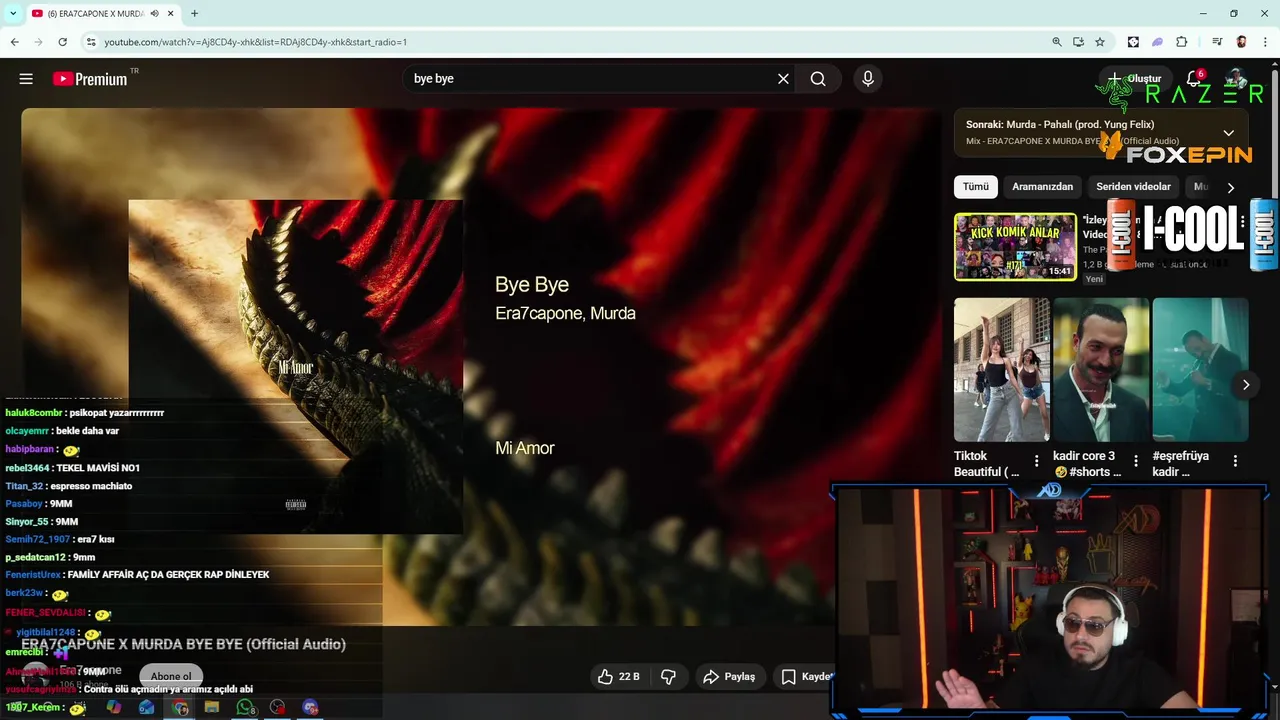Open the Chrome zoom indicator
Viewport: 1280px width, 720px height.
point(1056,42)
